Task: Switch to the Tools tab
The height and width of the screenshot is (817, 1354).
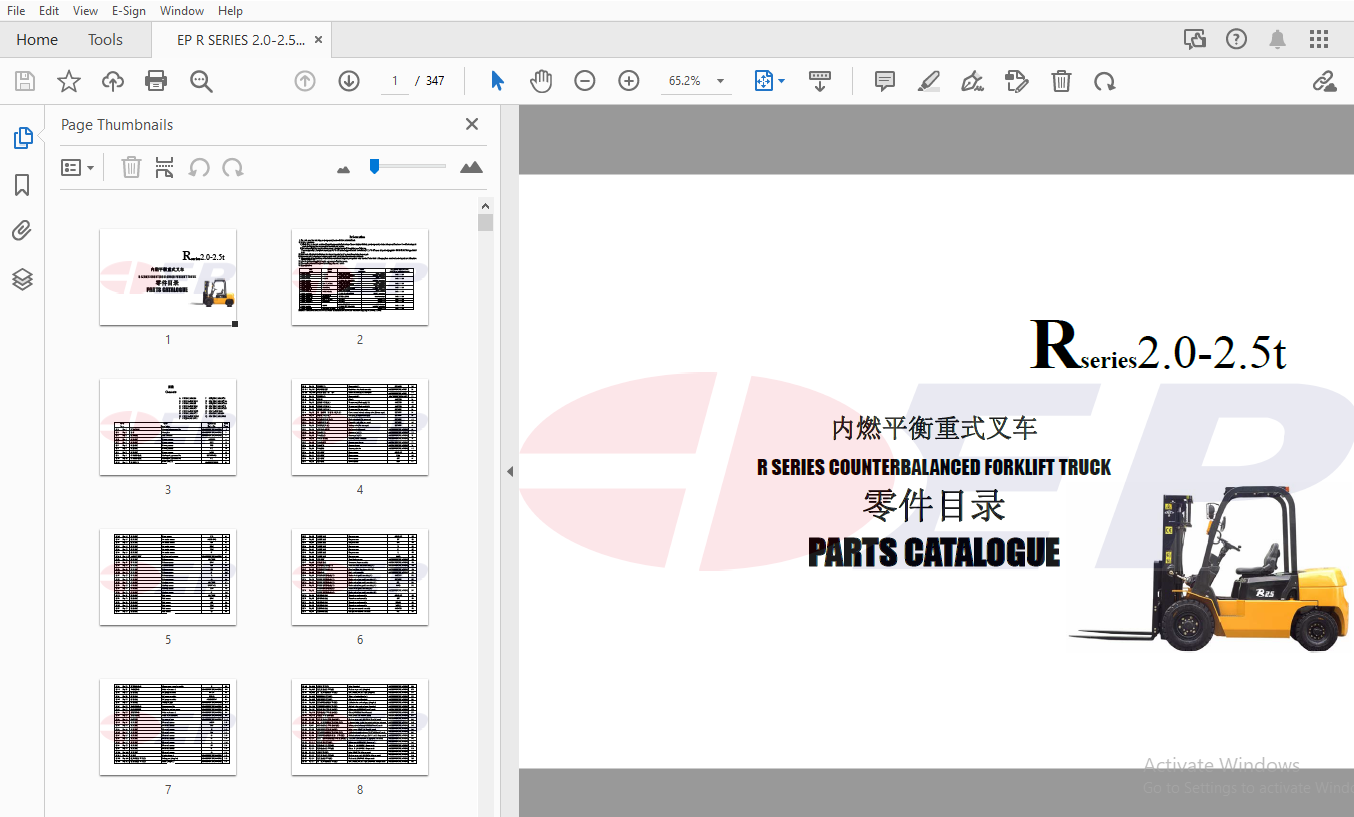Action: click(x=105, y=40)
